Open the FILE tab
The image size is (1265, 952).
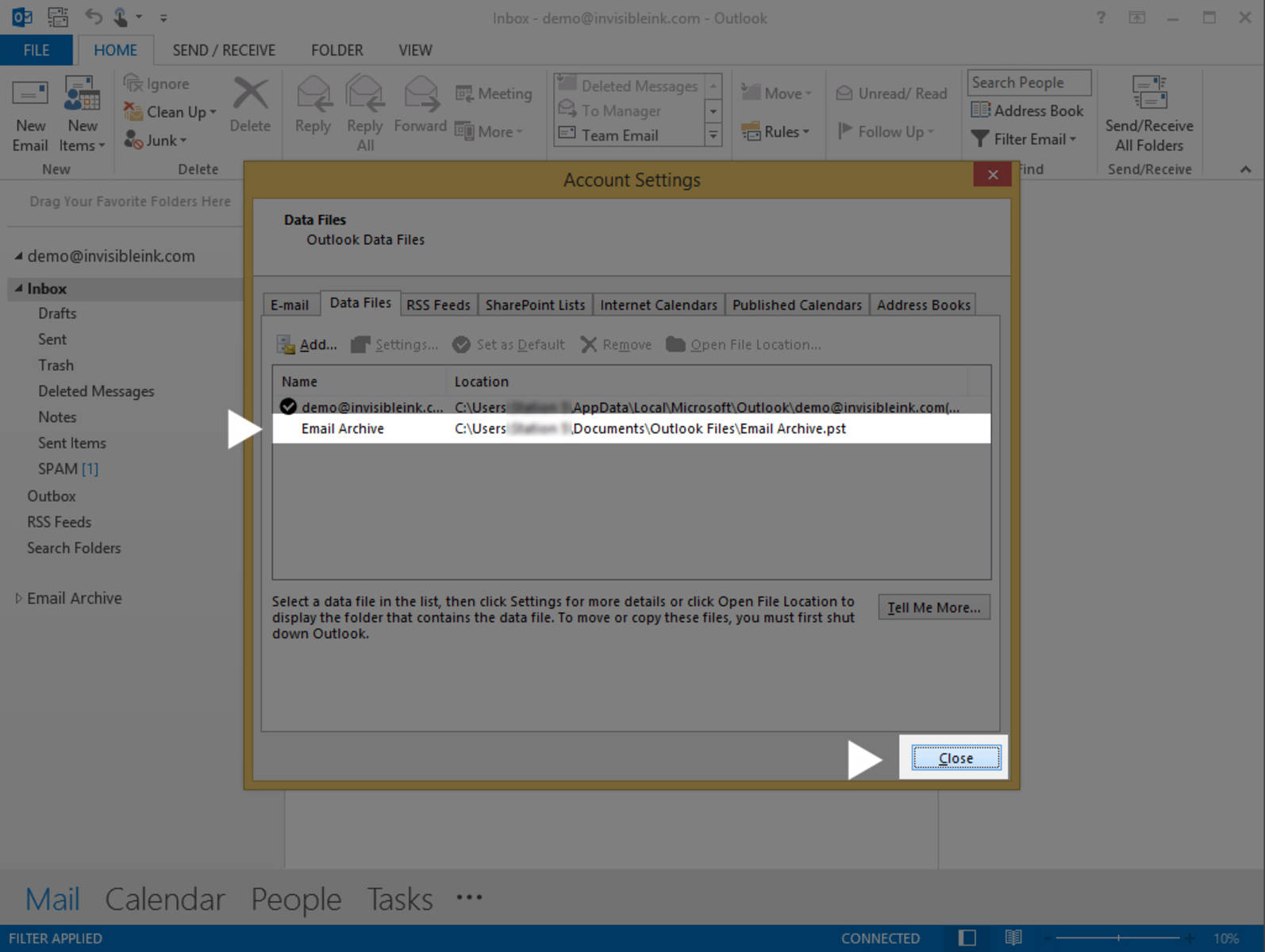coord(37,50)
